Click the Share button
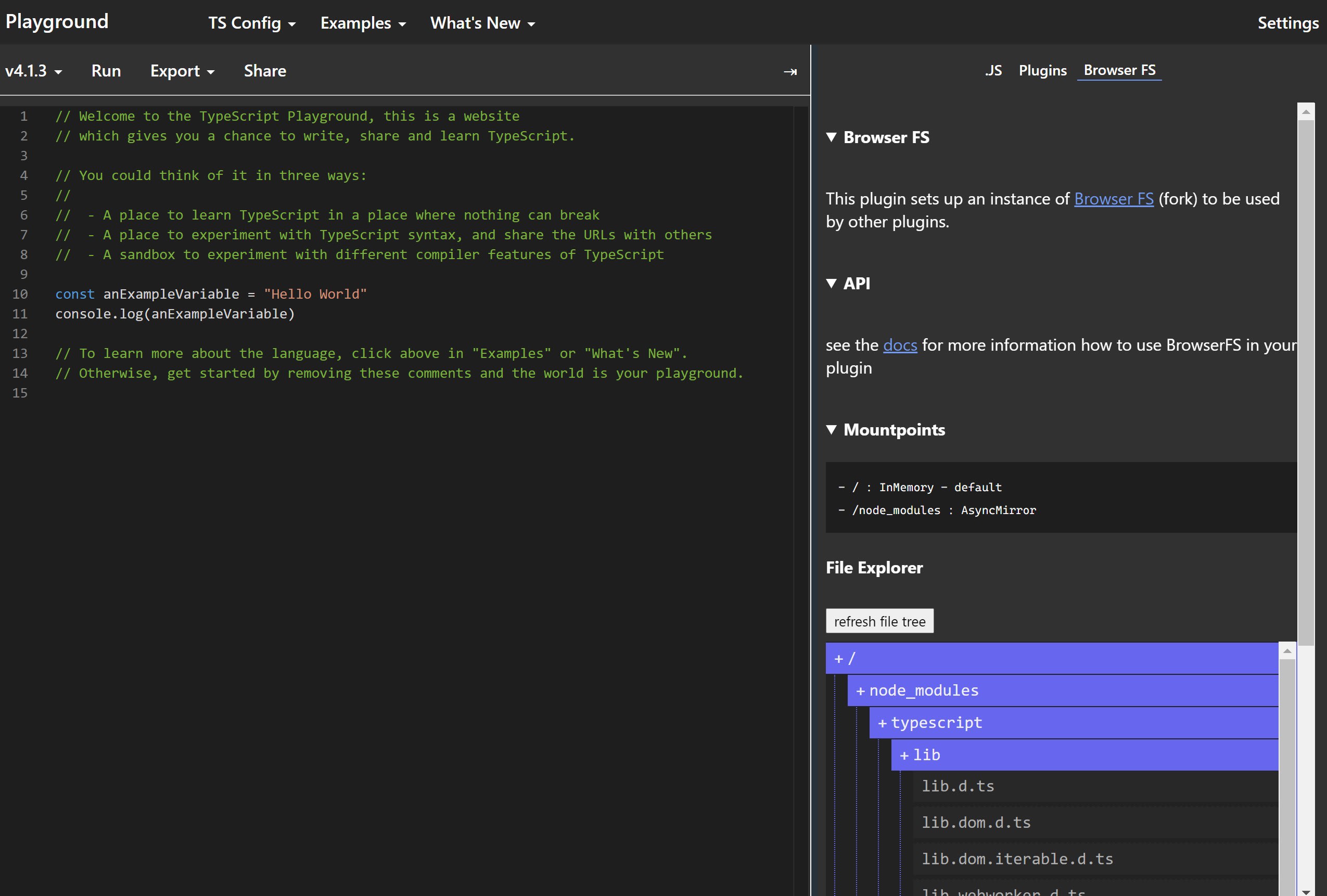 tap(265, 71)
